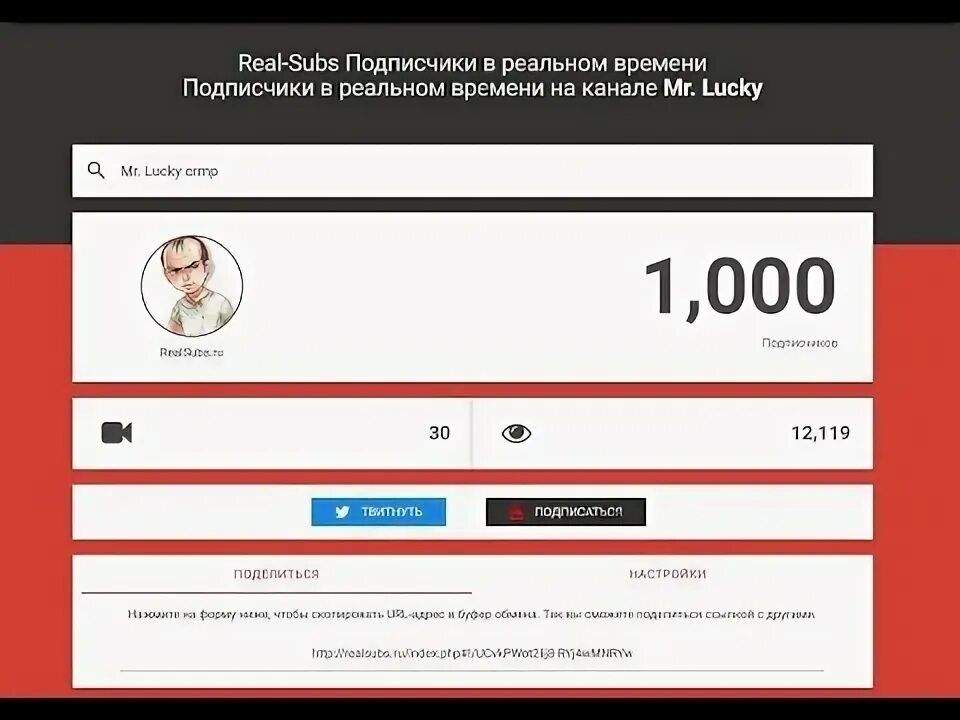Click inside the Mr. Lucky crmp search field

[473, 171]
